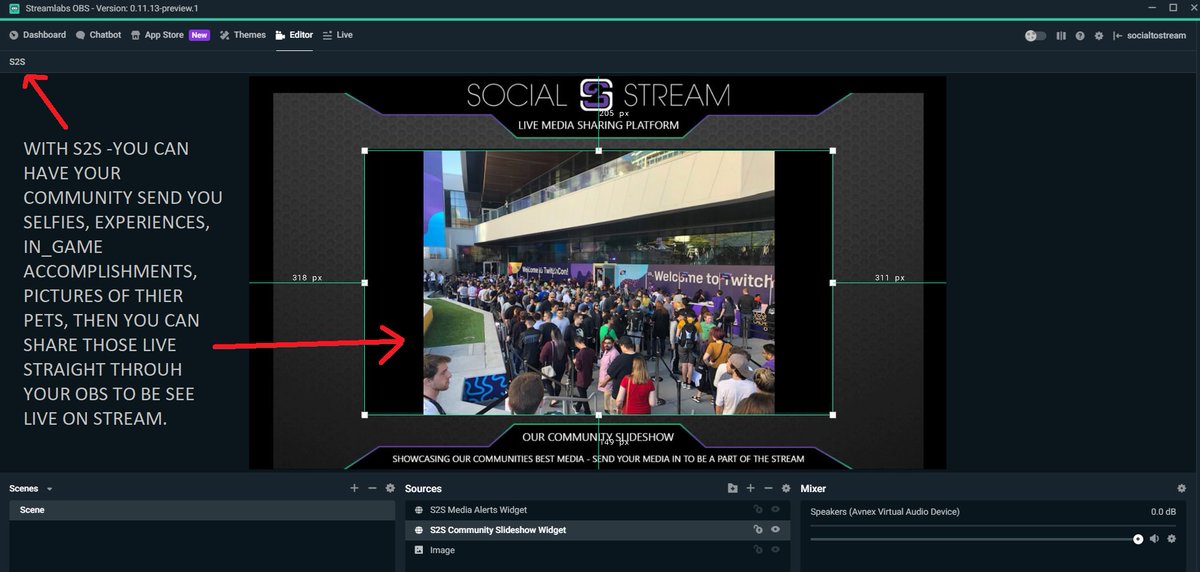Click the Sources panel title
This screenshot has height=572, width=1200.
423,489
